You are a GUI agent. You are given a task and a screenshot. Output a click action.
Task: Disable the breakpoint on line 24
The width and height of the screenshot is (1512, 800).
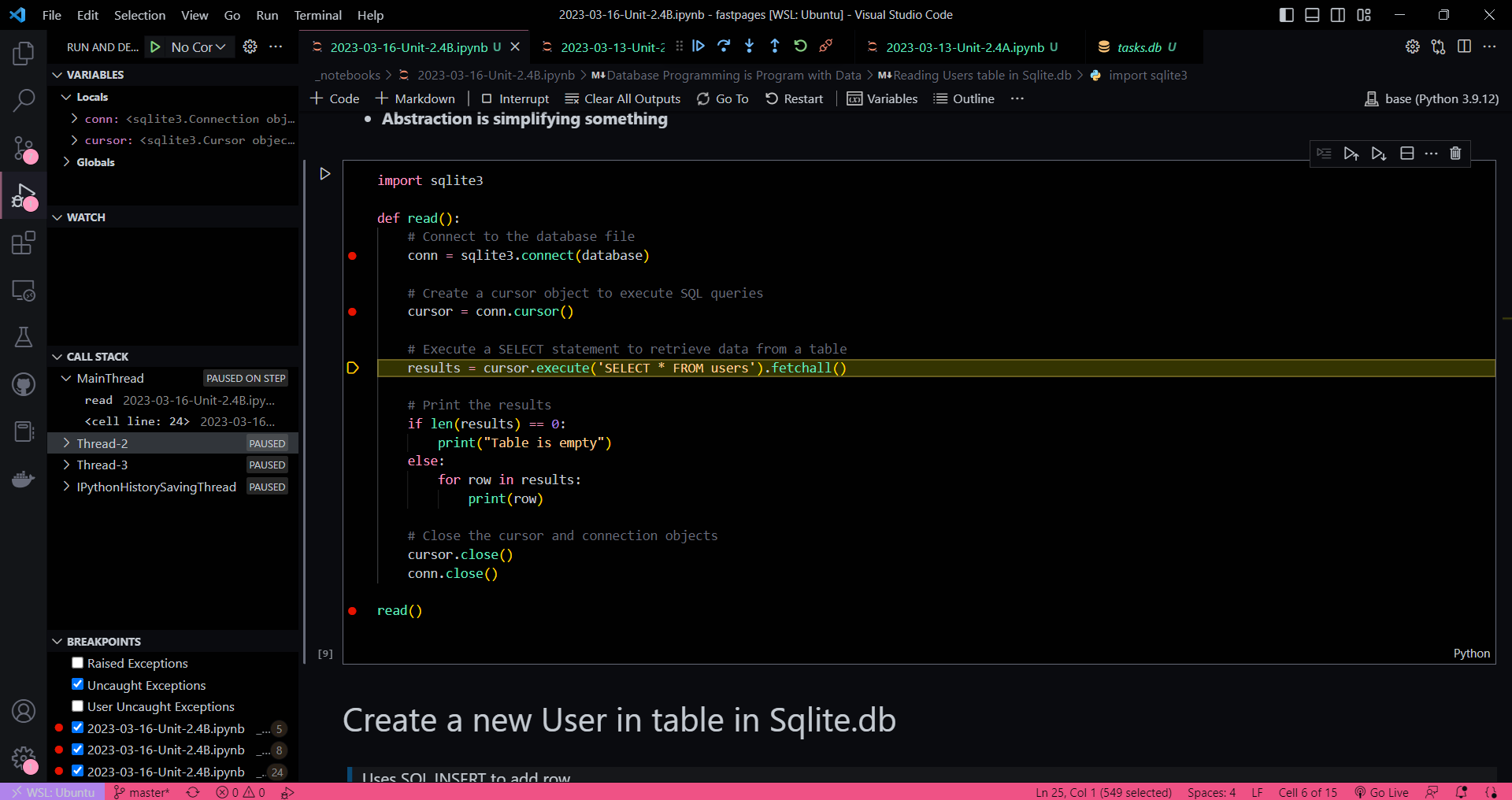(77, 771)
